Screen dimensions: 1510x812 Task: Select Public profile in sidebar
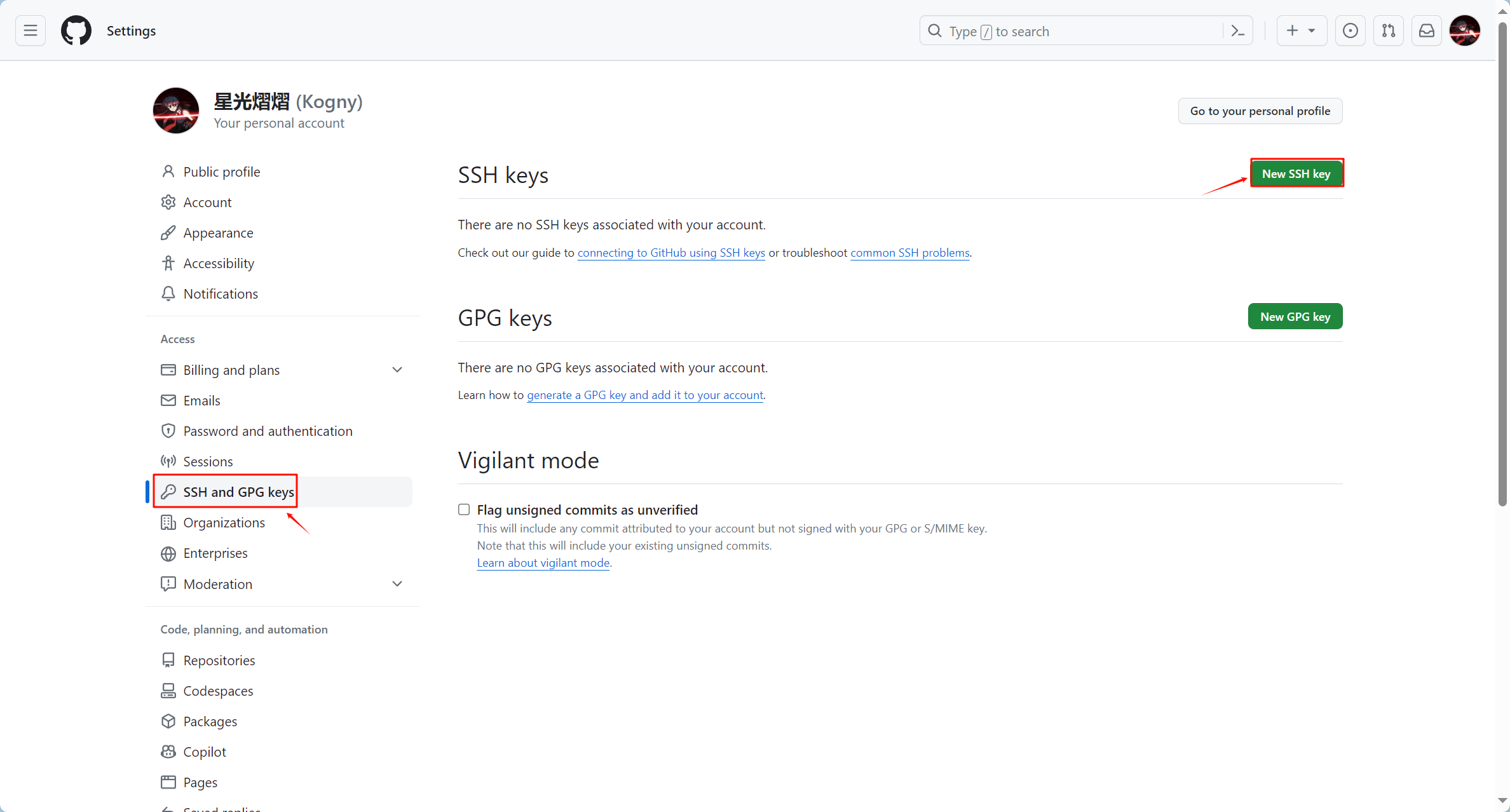click(x=221, y=172)
